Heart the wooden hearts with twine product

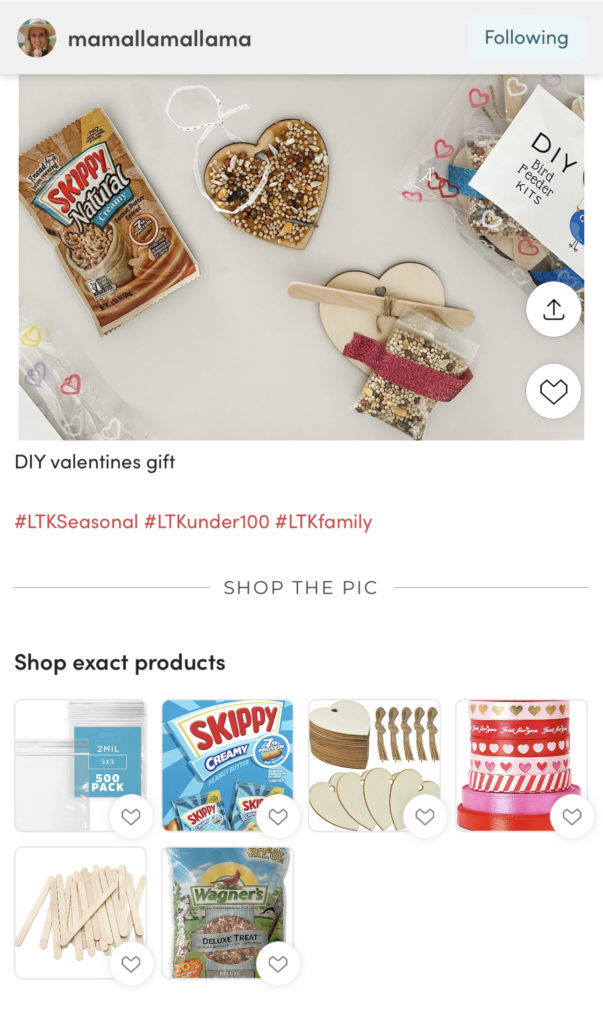pos(425,816)
